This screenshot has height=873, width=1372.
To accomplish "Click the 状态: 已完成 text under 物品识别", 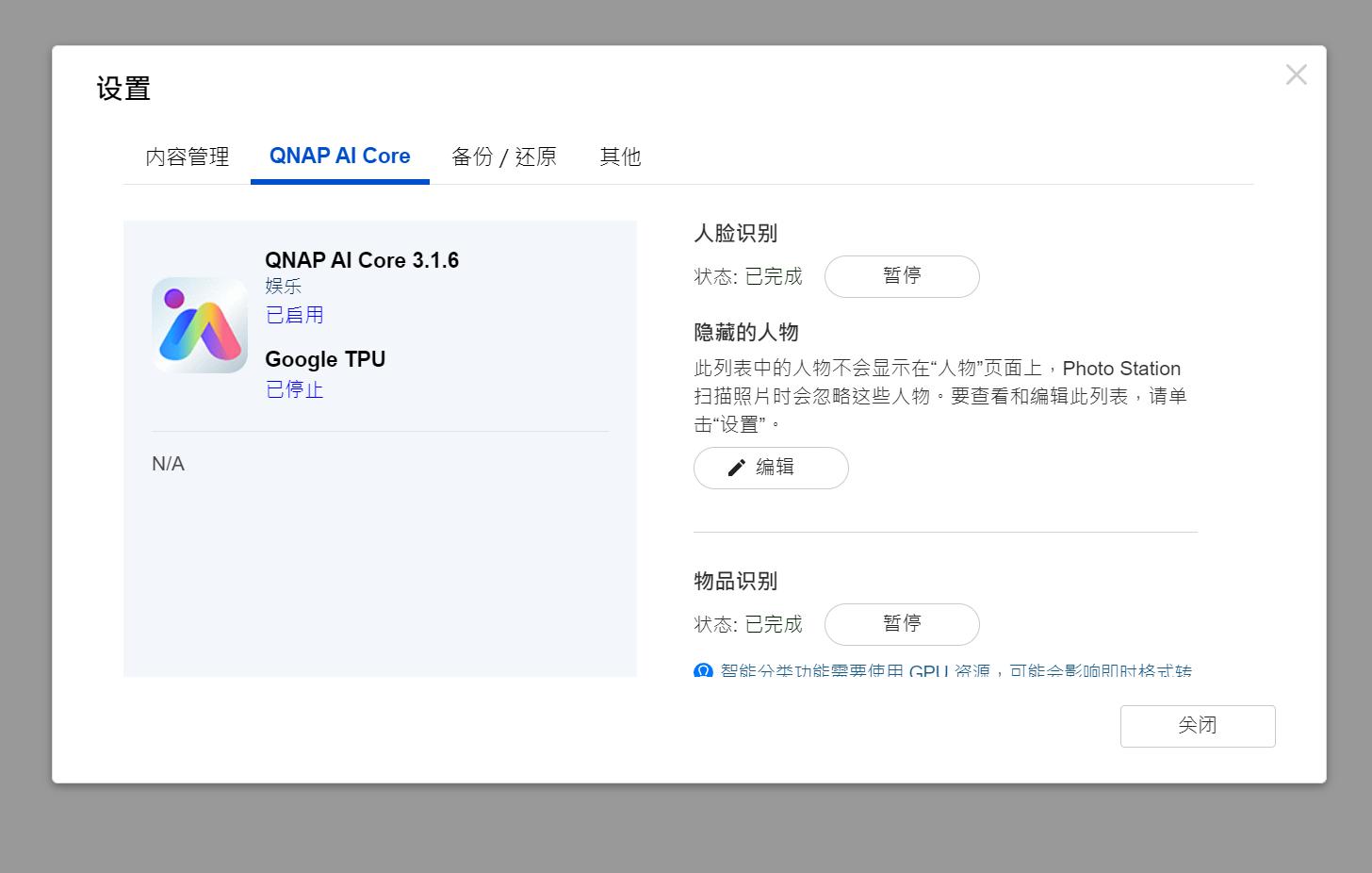I will (748, 624).
